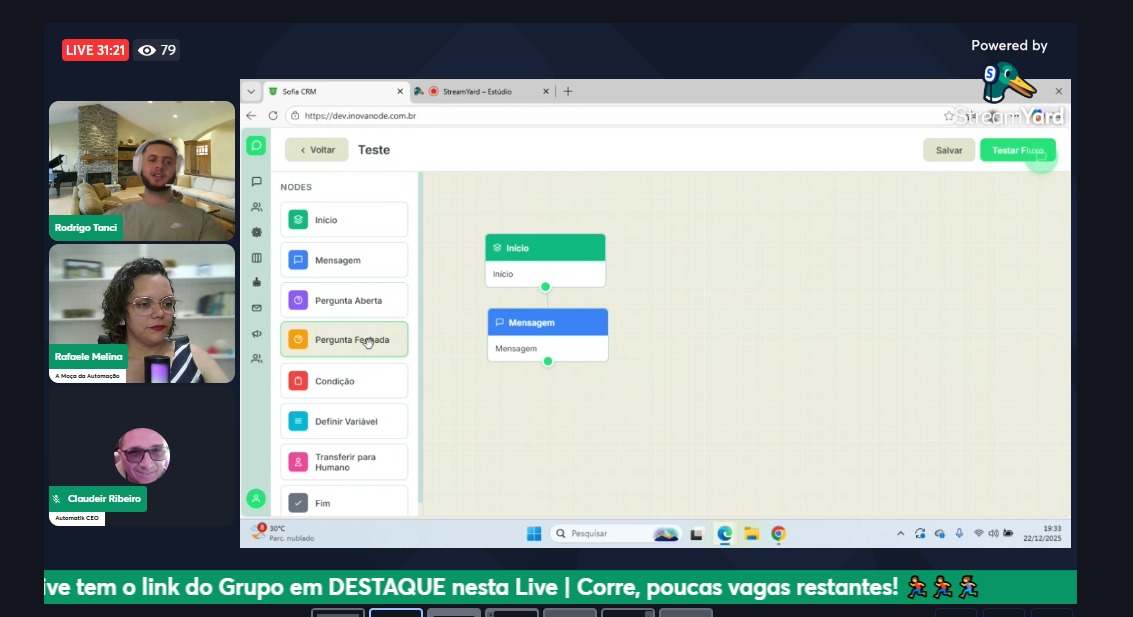Open the conversations icon in left sidebar

[x=256, y=182]
